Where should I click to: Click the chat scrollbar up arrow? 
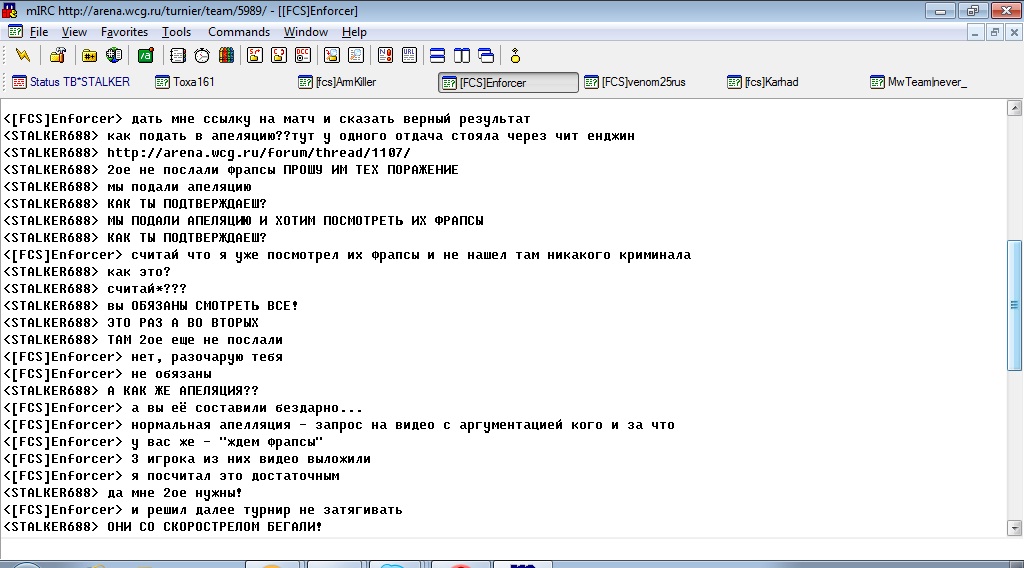click(x=1014, y=107)
